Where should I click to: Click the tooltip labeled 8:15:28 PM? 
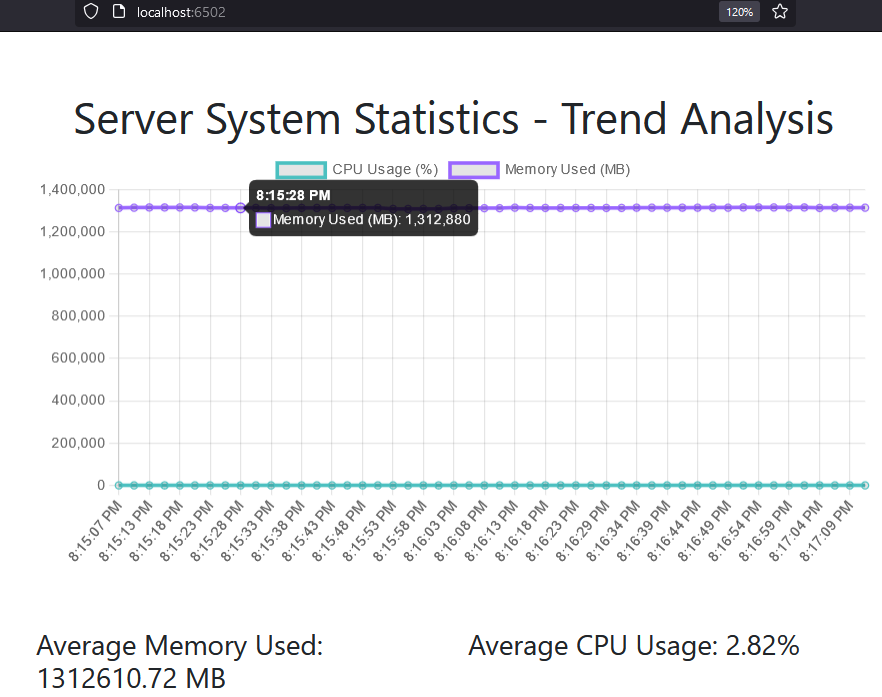click(x=291, y=194)
